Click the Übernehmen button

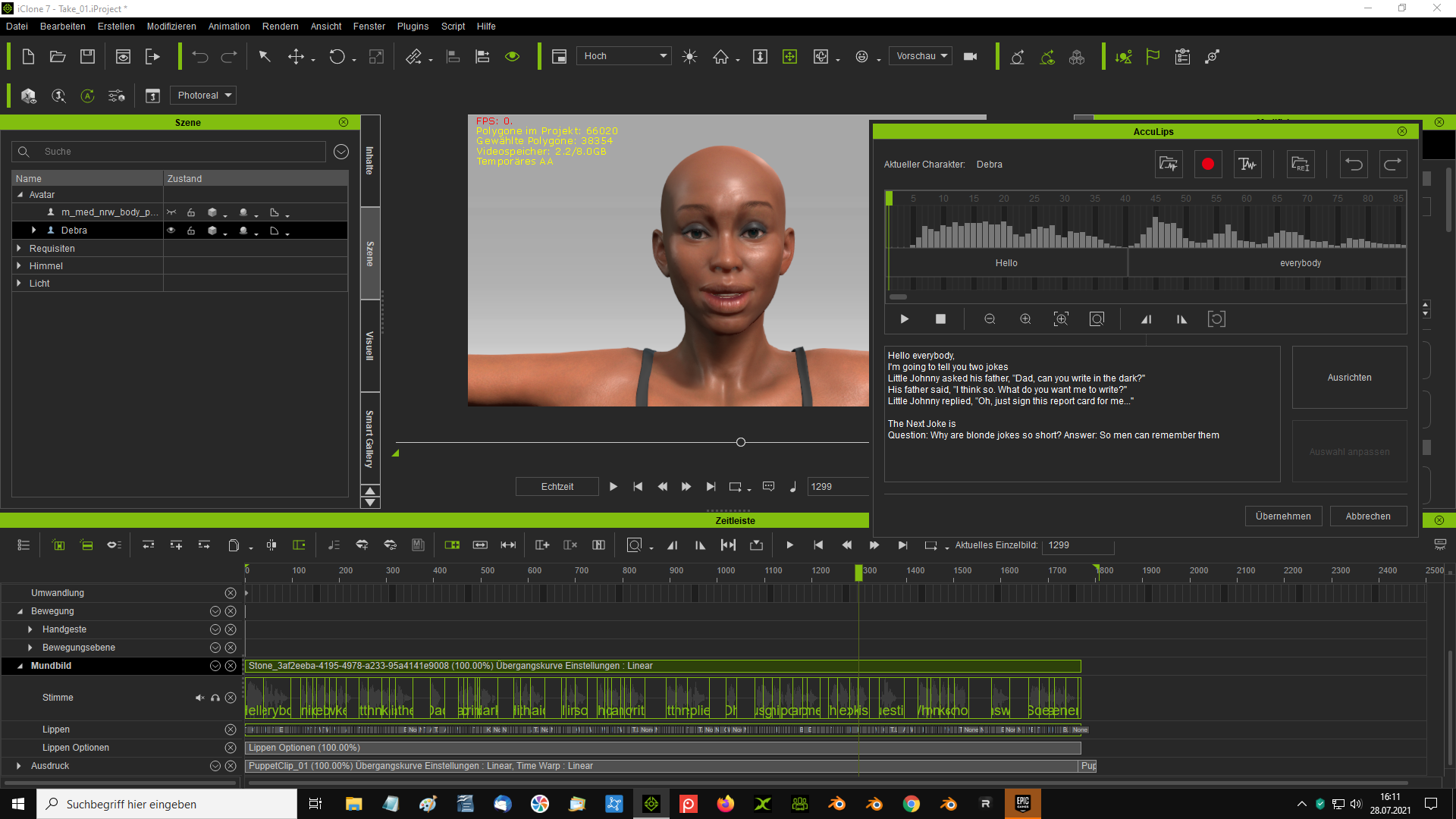[1283, 516]
